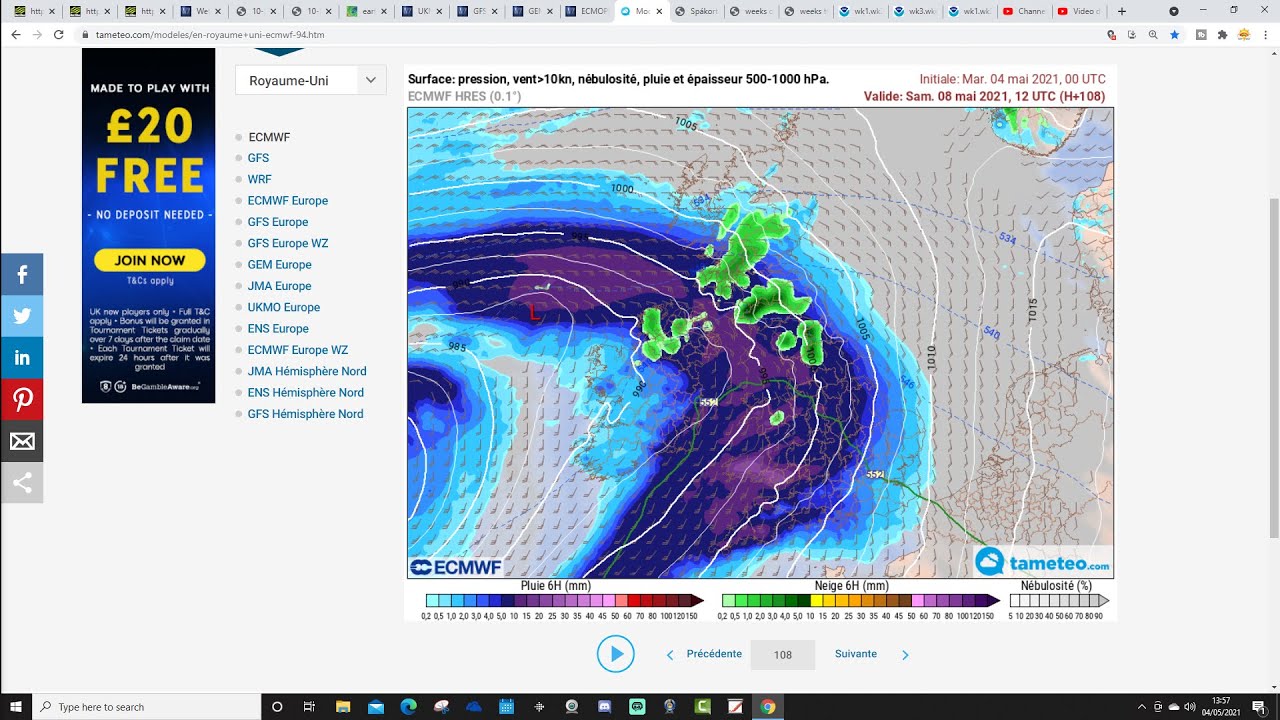1280x720 pixels.
Task: Click the frame number 108 field
Action: (x=782, y=655)
